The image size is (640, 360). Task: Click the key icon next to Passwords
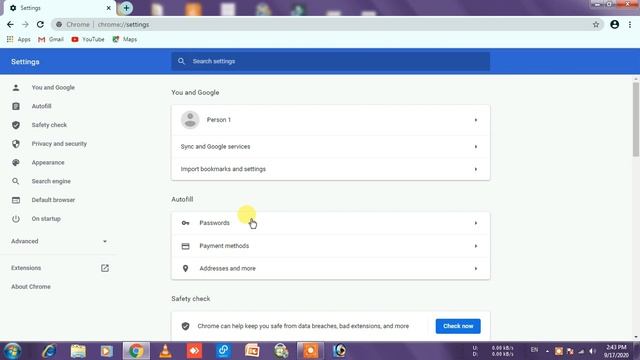[185, 223]
